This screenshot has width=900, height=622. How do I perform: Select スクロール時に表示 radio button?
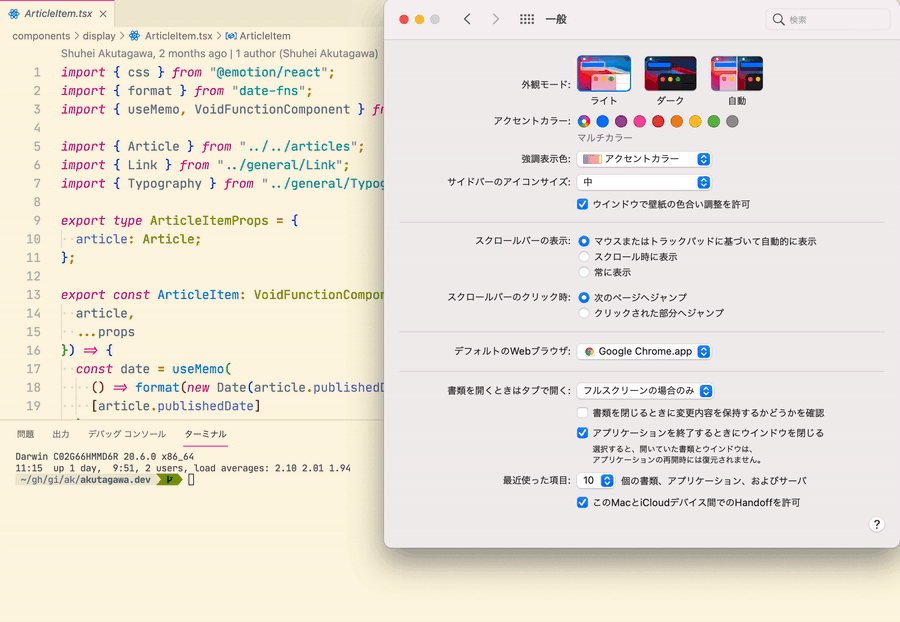(x=584, y=256)
